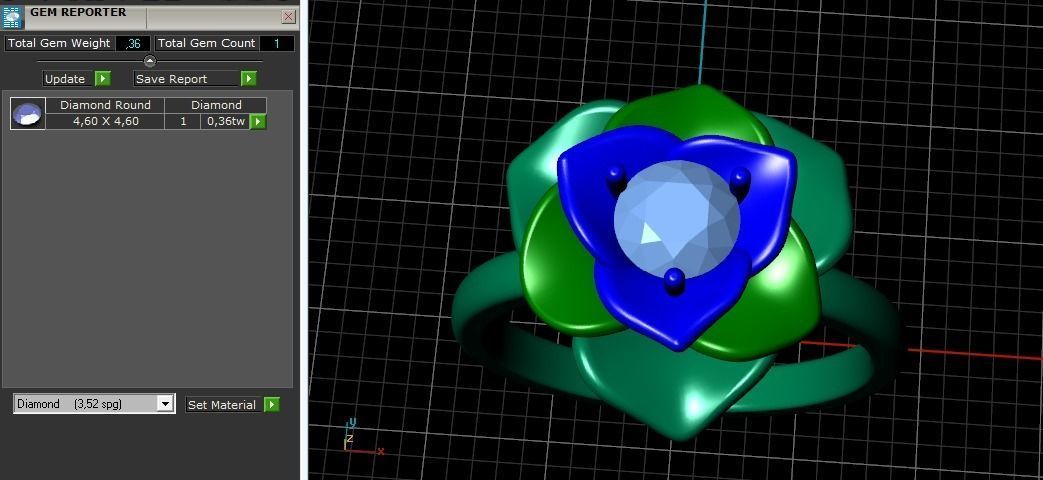Viewport: 1043px width, 480px height.
Task: Click the Total Gem Count value field
Action: 276,43
